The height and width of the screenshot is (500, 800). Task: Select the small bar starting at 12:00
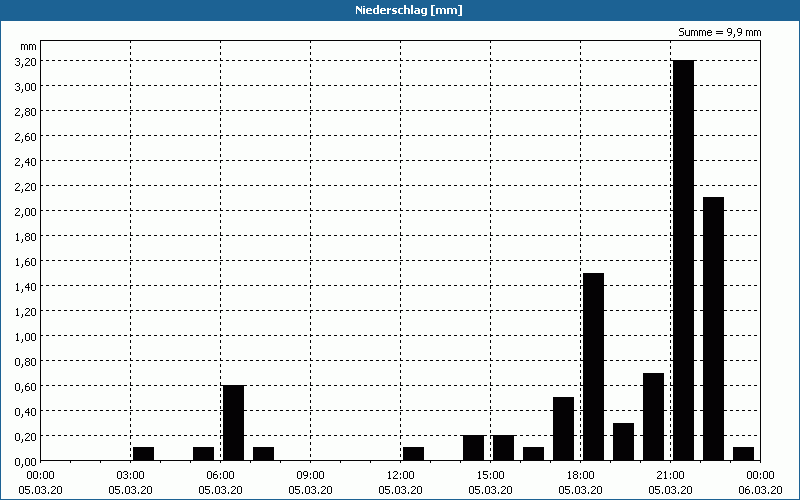click(x=413, y=454)
